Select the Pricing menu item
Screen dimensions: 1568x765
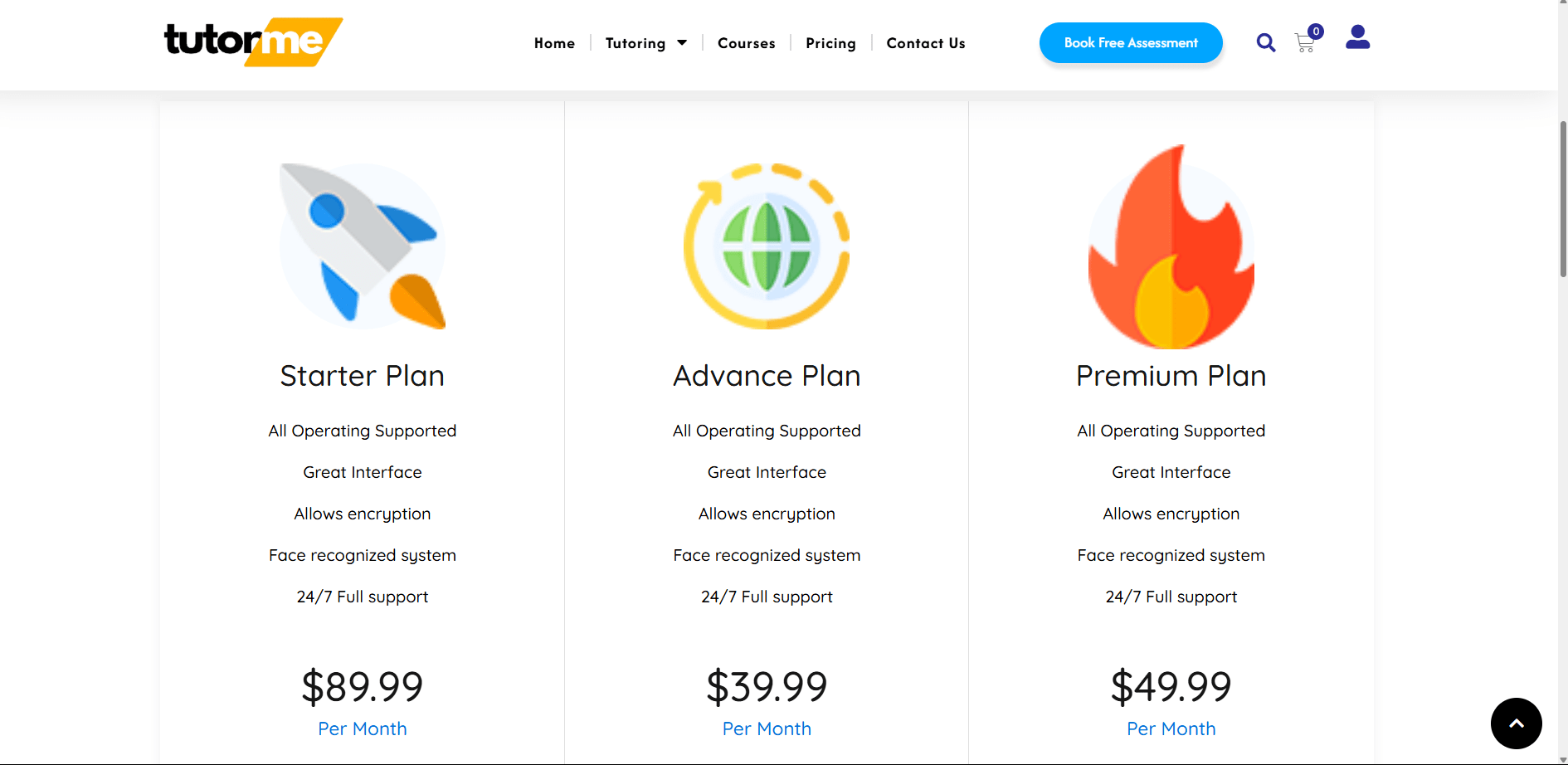pyautogui.click(x=830, y=43)
